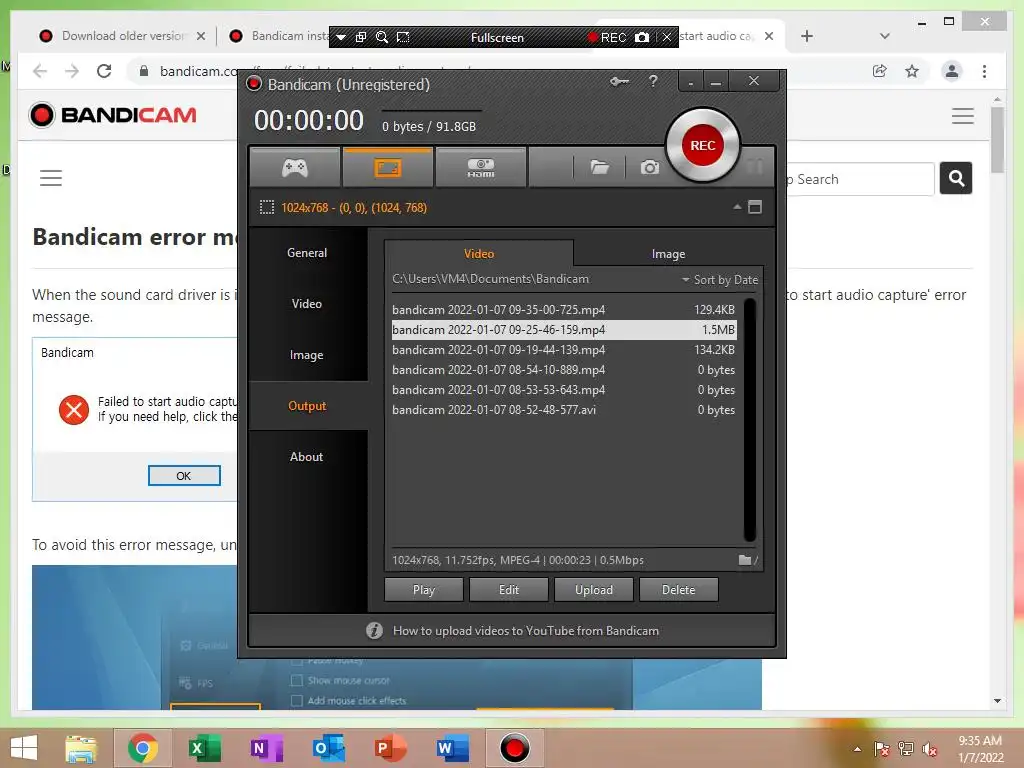This screenshot has width=1024, height=768.
Task: Bookmark this page with the star icon
Action: point(912,71)
